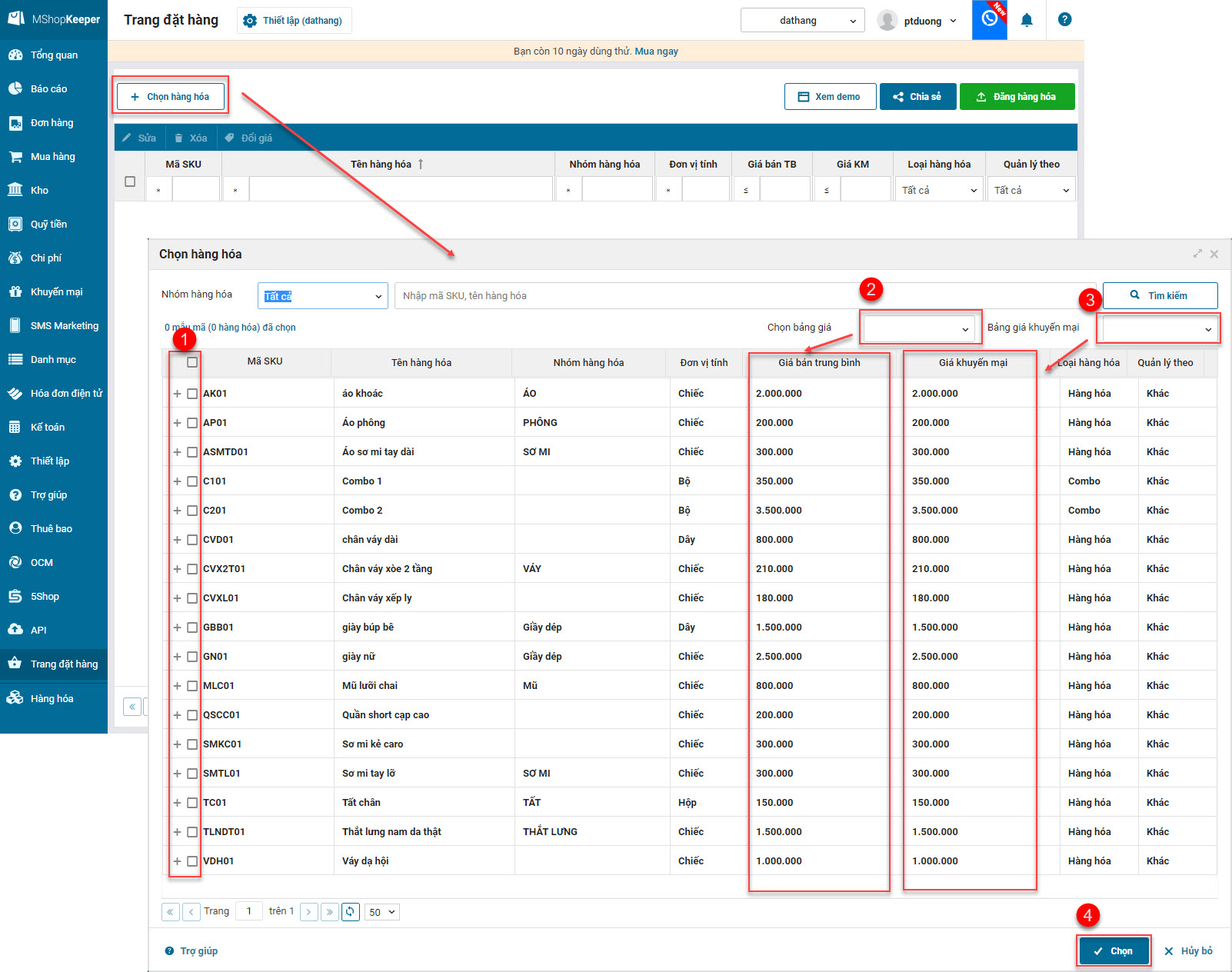Tick the select-all checkbox in dialog header
Screen dimensions: 1232x972
(x=192, y=362)
